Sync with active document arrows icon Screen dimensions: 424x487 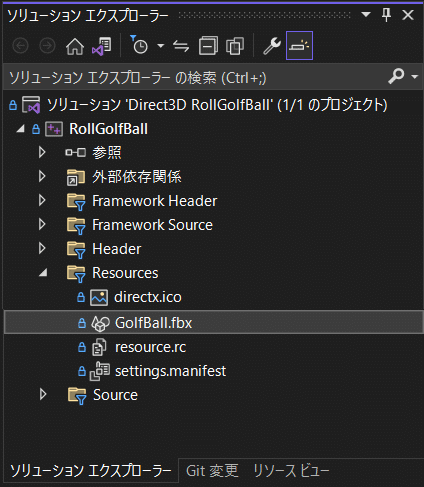(181, 46)
